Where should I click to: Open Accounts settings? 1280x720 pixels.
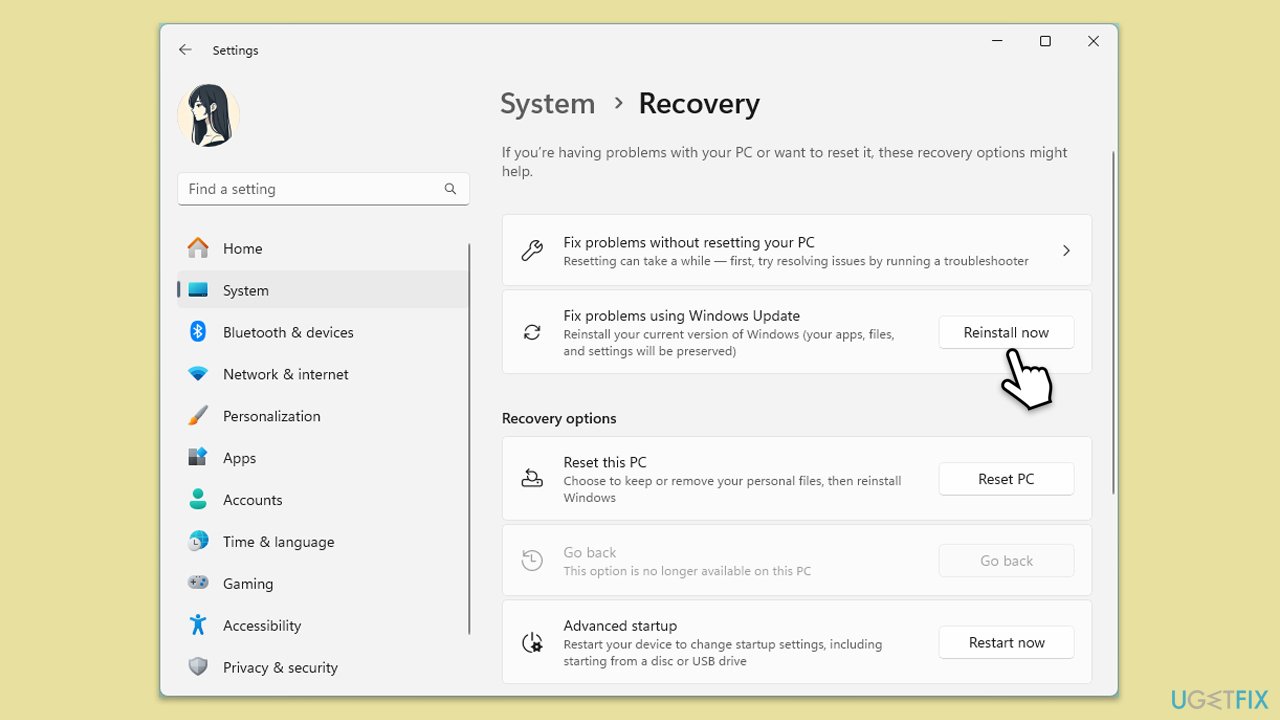pos(252,500)
